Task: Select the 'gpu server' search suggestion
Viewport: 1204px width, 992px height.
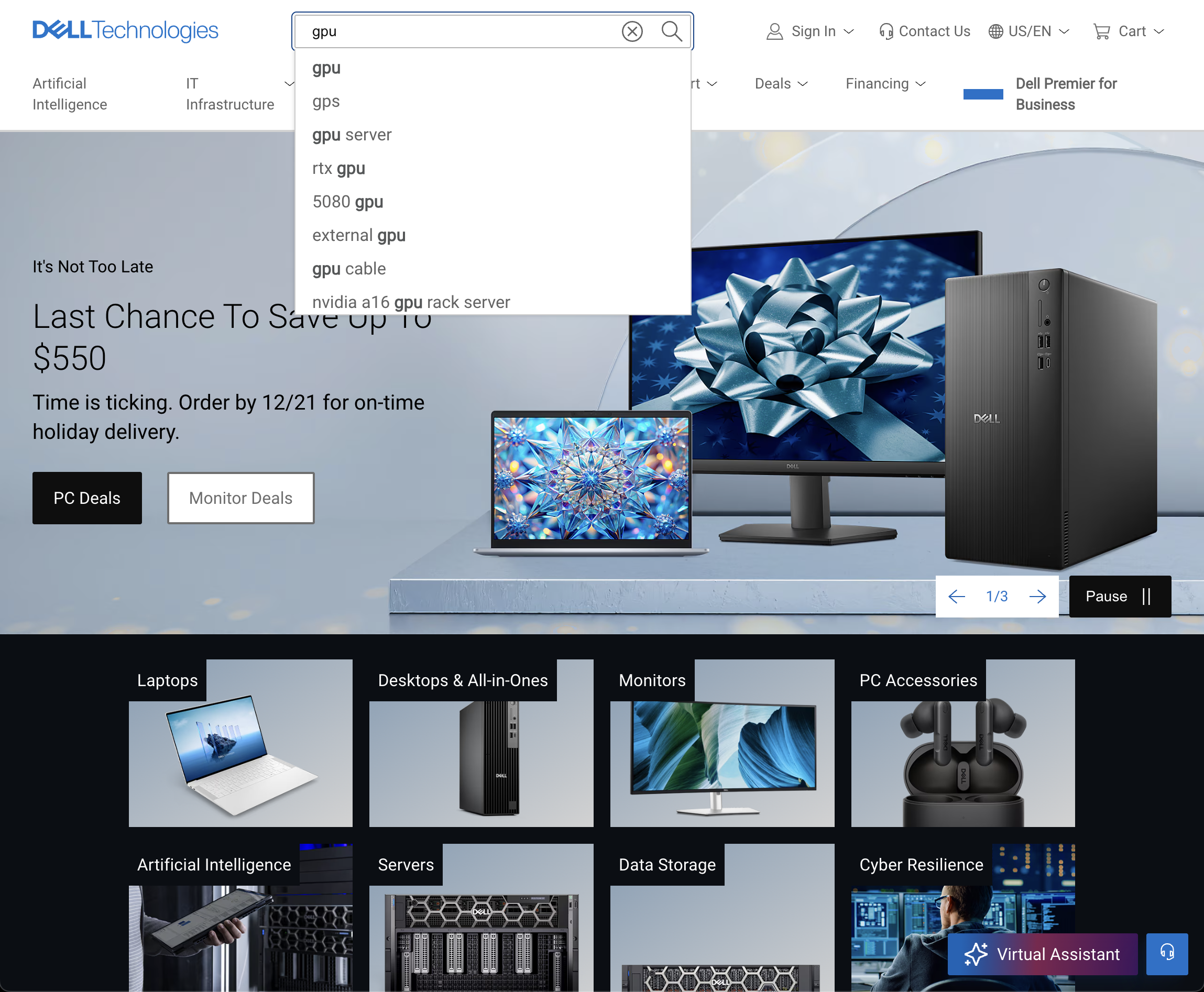Action: [352, 135]
